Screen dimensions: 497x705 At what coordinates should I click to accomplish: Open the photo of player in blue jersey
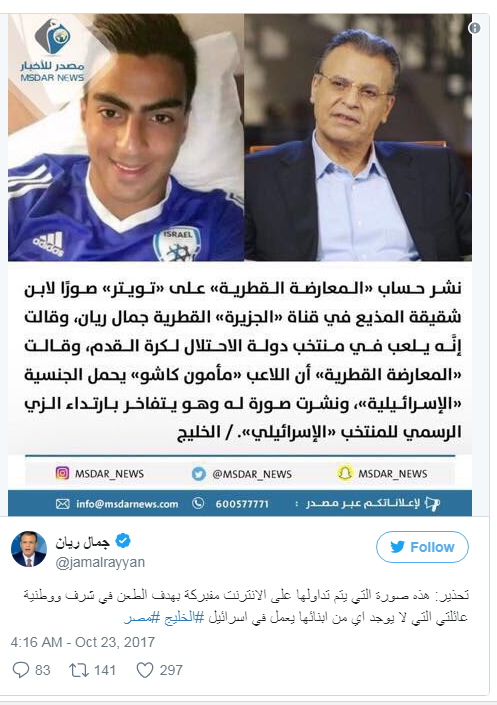pyautogui.click(x=126, y=138)
